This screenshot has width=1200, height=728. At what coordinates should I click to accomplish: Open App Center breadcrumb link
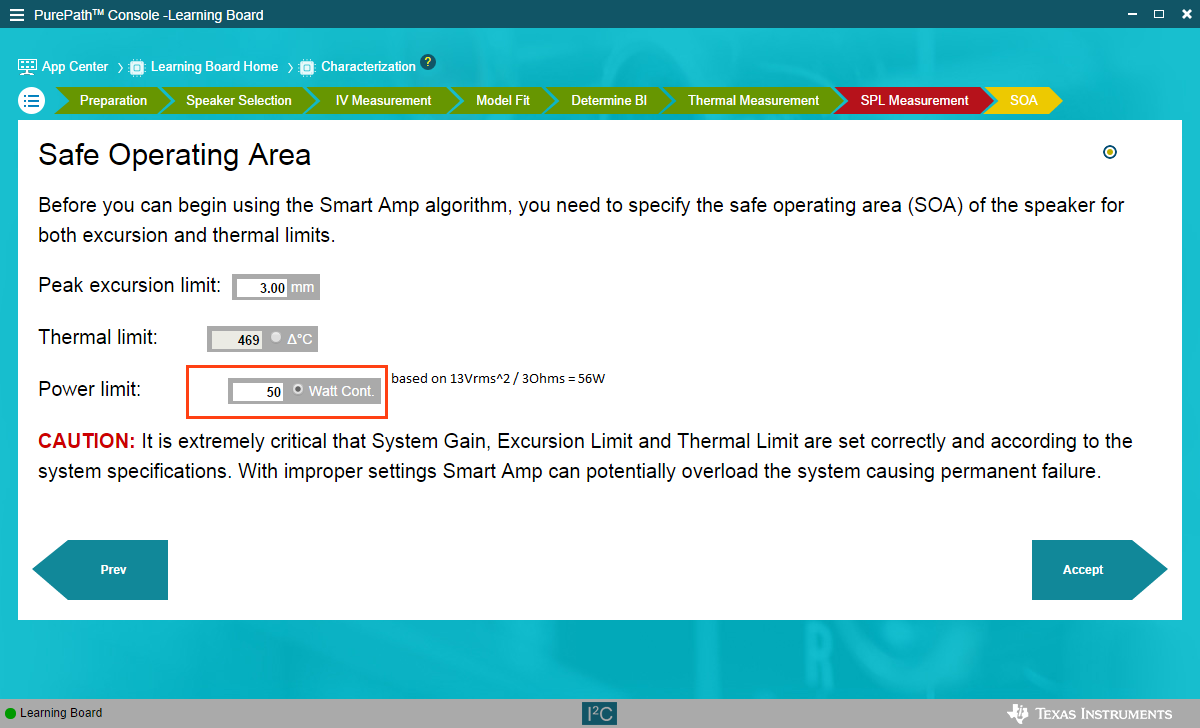pyautogui.click(x=75, y=67)
